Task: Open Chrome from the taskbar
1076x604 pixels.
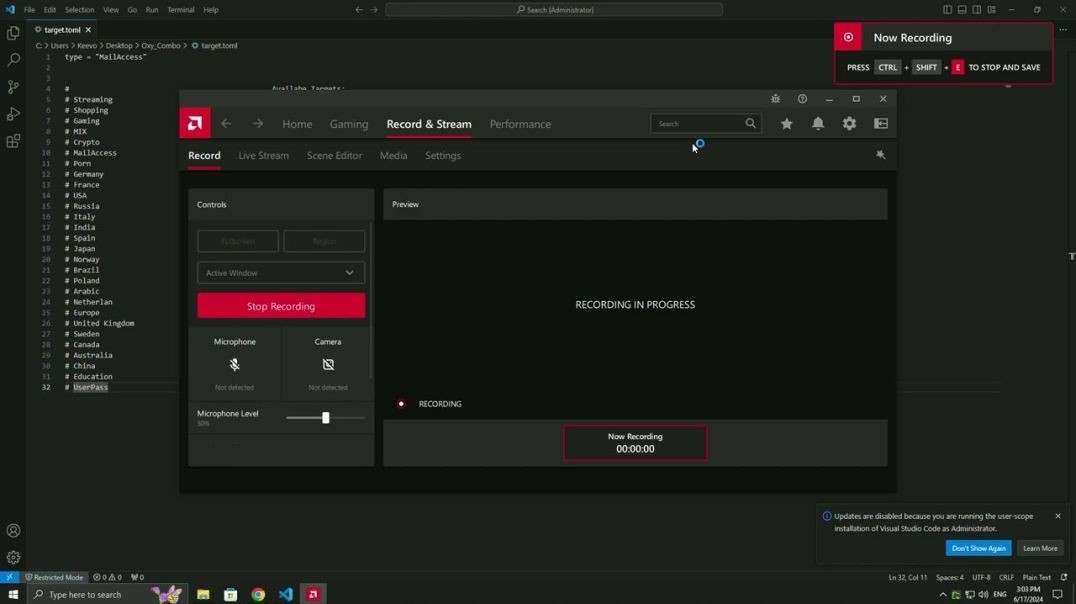Action: click(258, 594)
